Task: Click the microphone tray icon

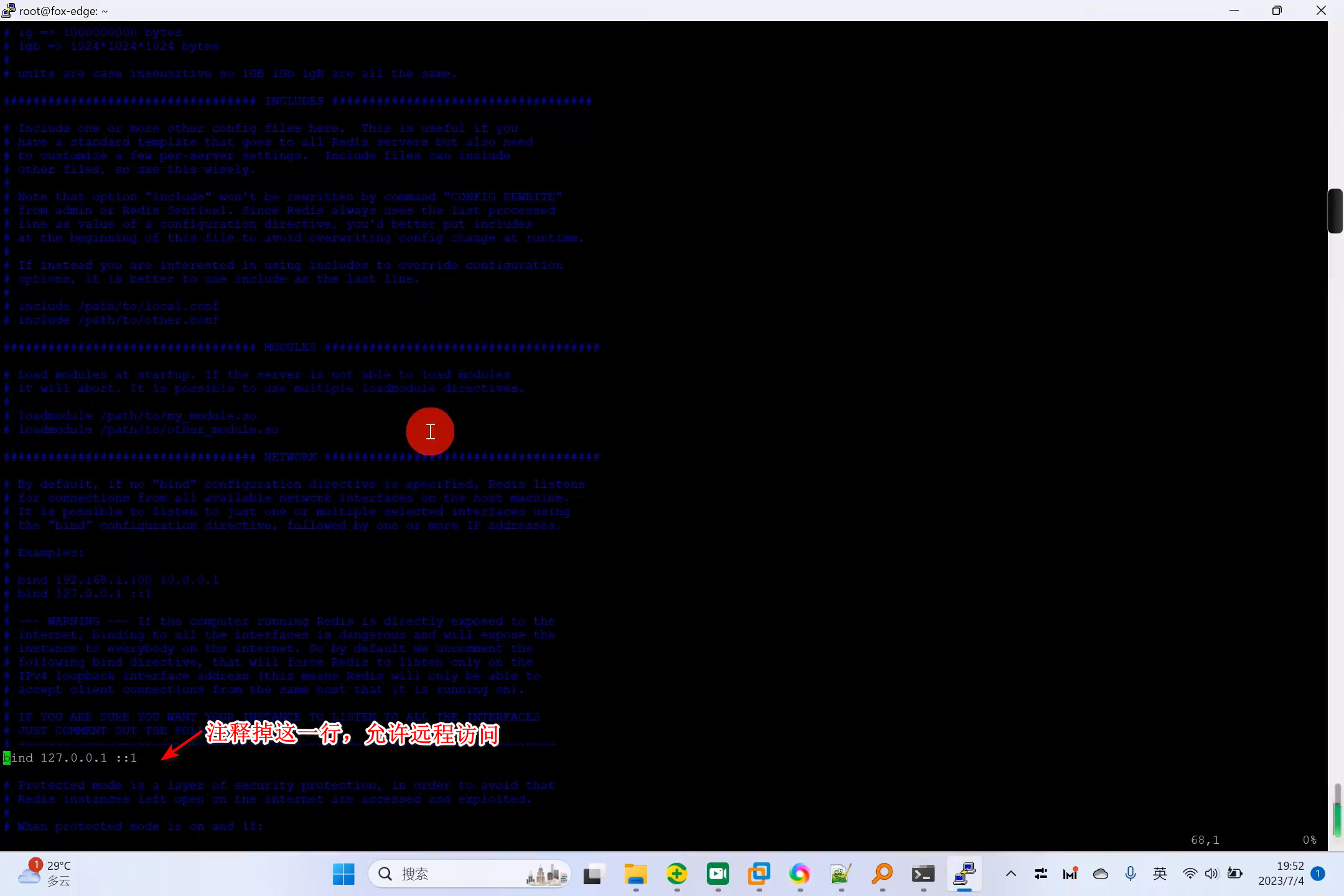Action: click(x=1131, y=874)
